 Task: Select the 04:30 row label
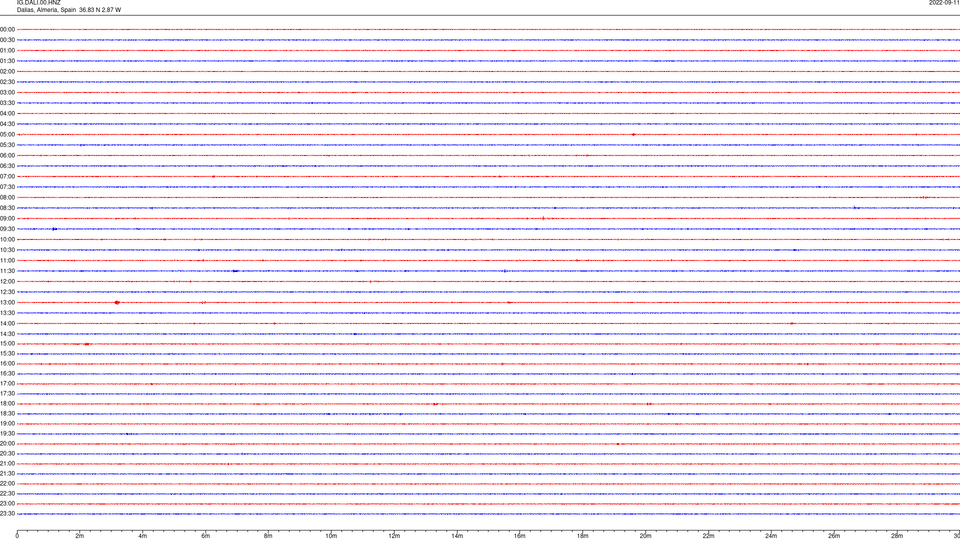pyautogui.click(x=7, y=124)
